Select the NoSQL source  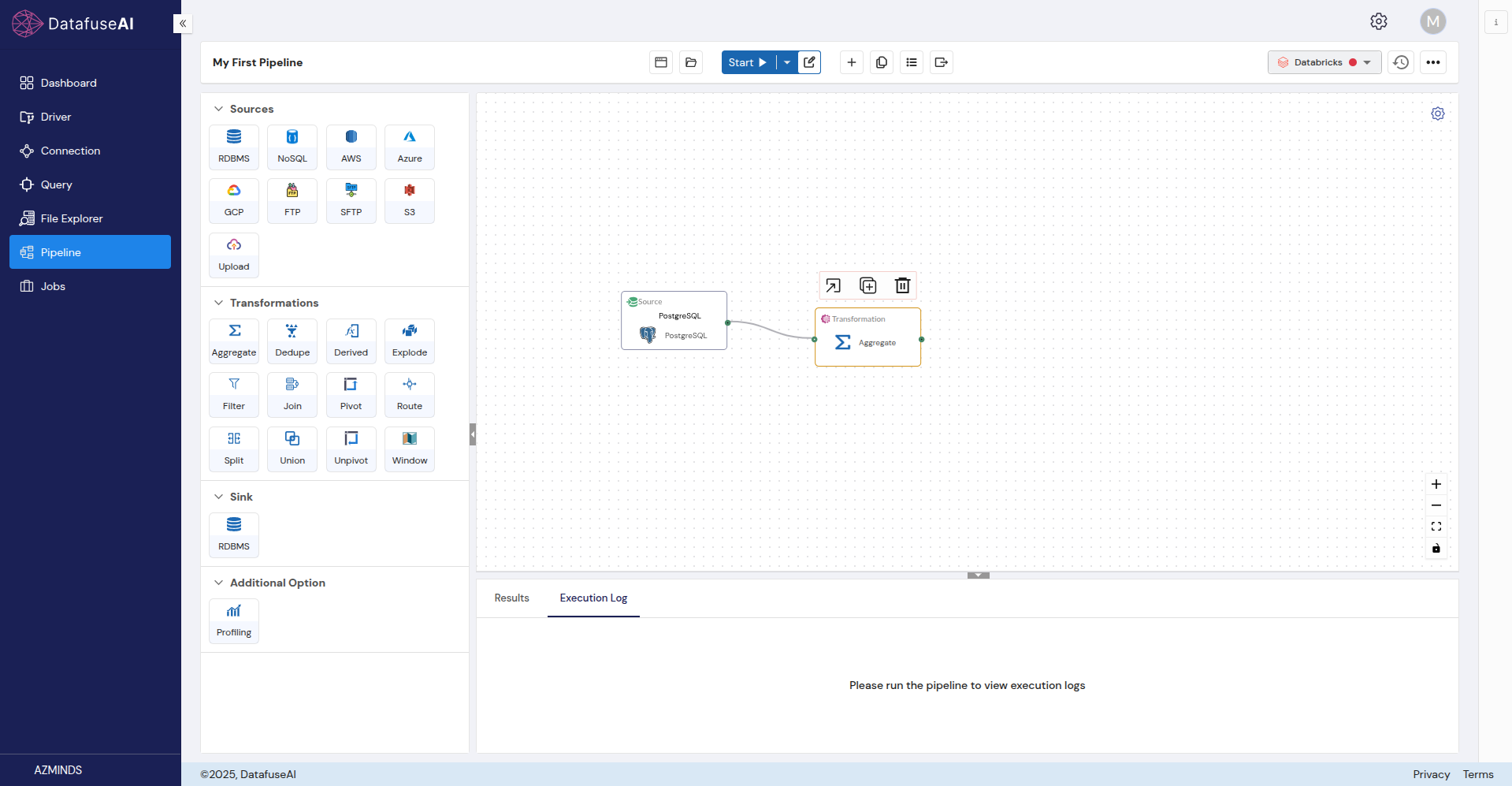coord(292,147)
